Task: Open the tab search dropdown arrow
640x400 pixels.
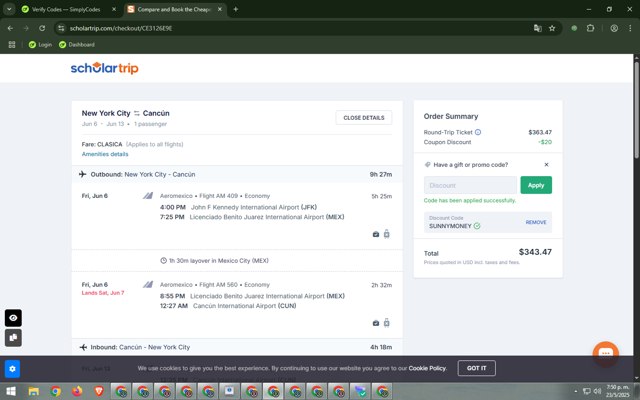Action: pos(9,9)
